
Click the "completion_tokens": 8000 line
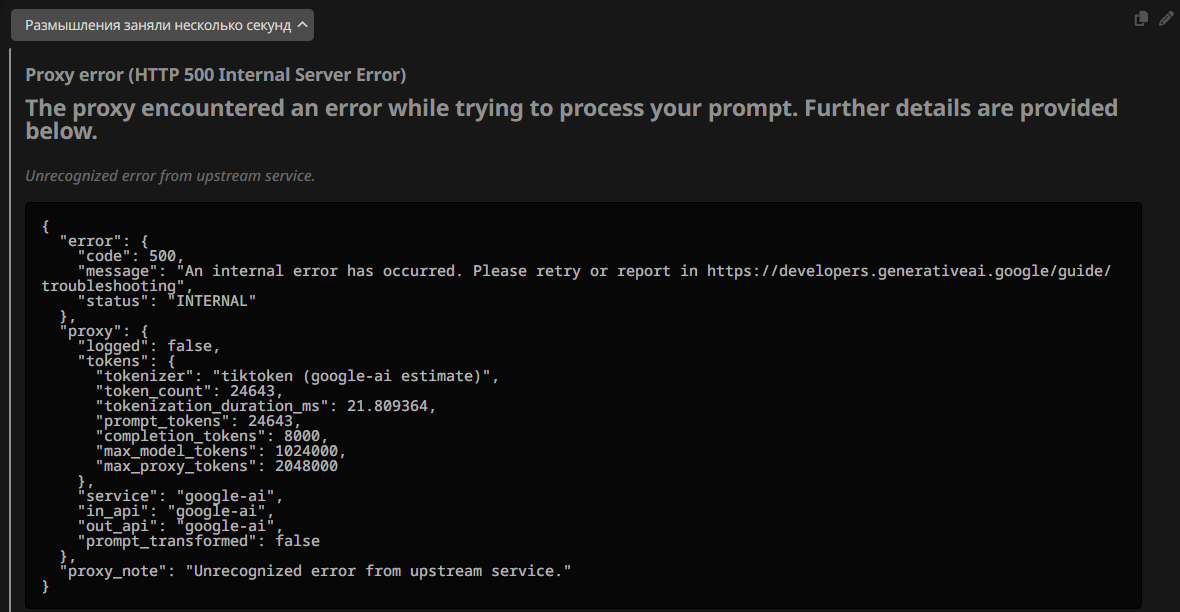click(212, 436)
